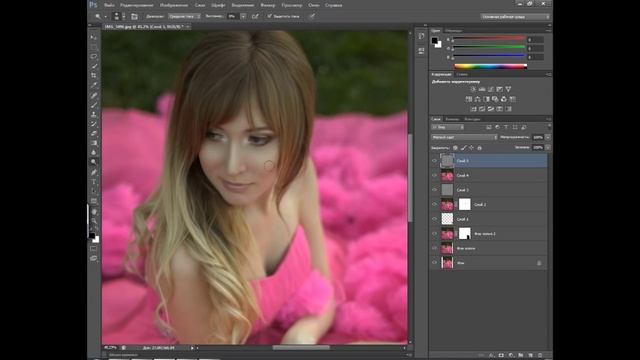Click the color spectrum ramp
This screenshot has height=360, width=640.
(491, 67)
